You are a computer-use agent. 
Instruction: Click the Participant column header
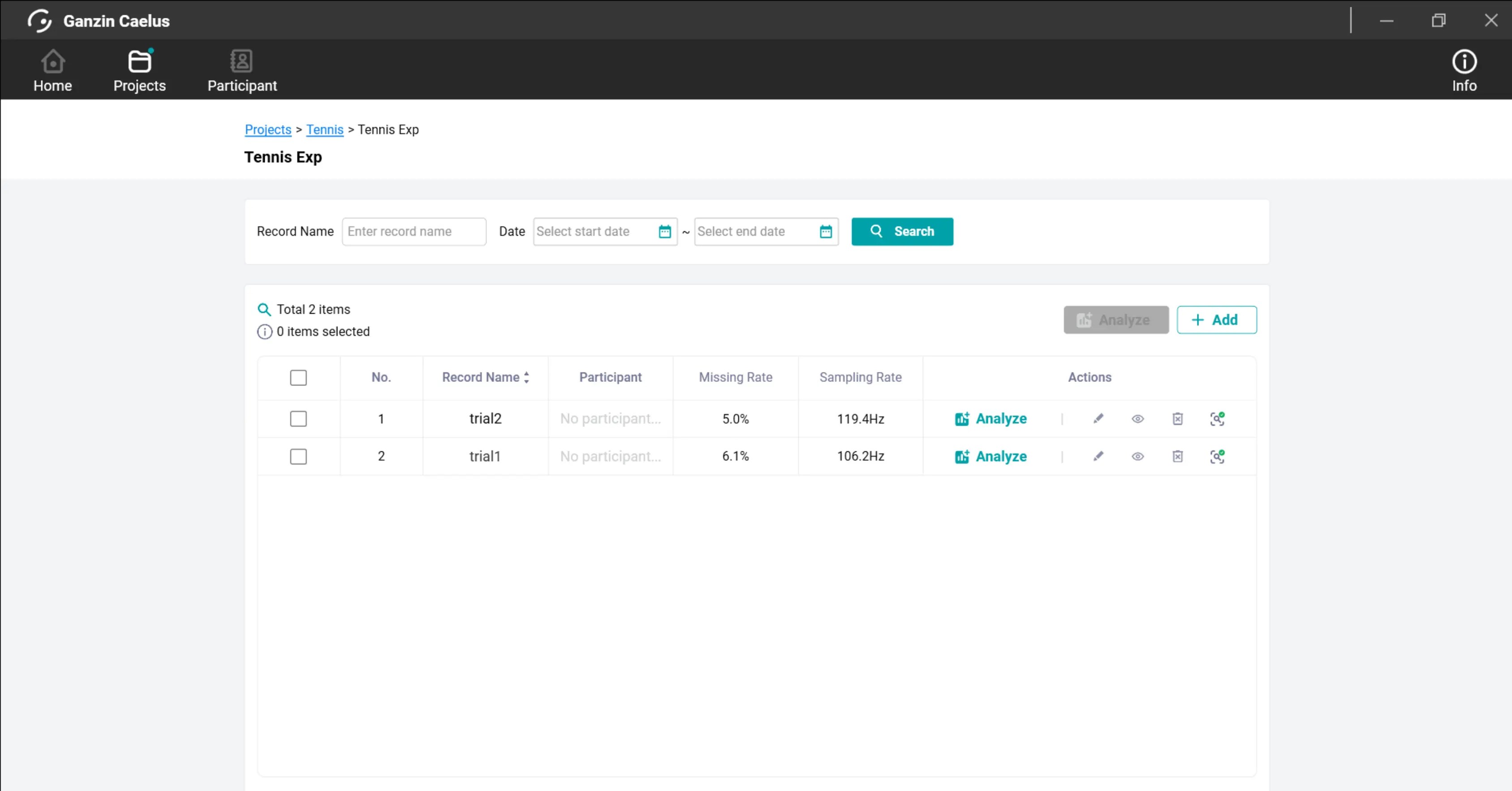click(x=611, y=378)
